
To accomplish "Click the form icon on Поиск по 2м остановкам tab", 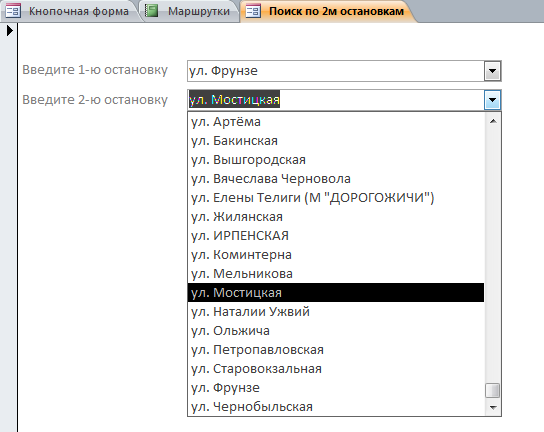I will [253, 11].
